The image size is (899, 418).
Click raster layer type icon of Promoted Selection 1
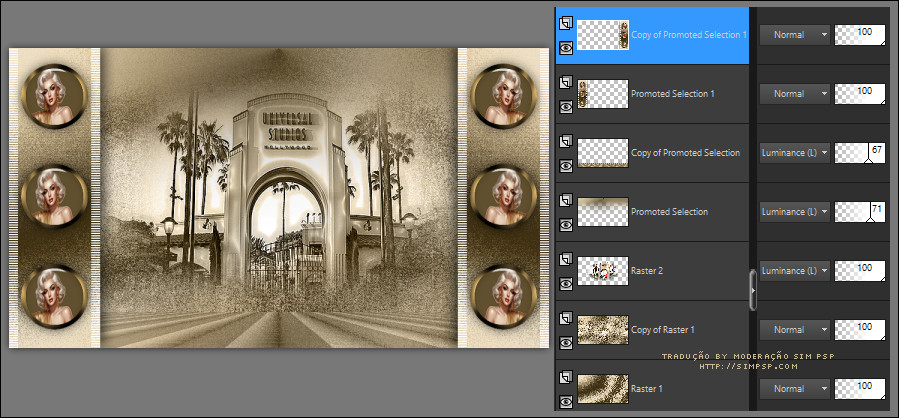tap(566, 80)
